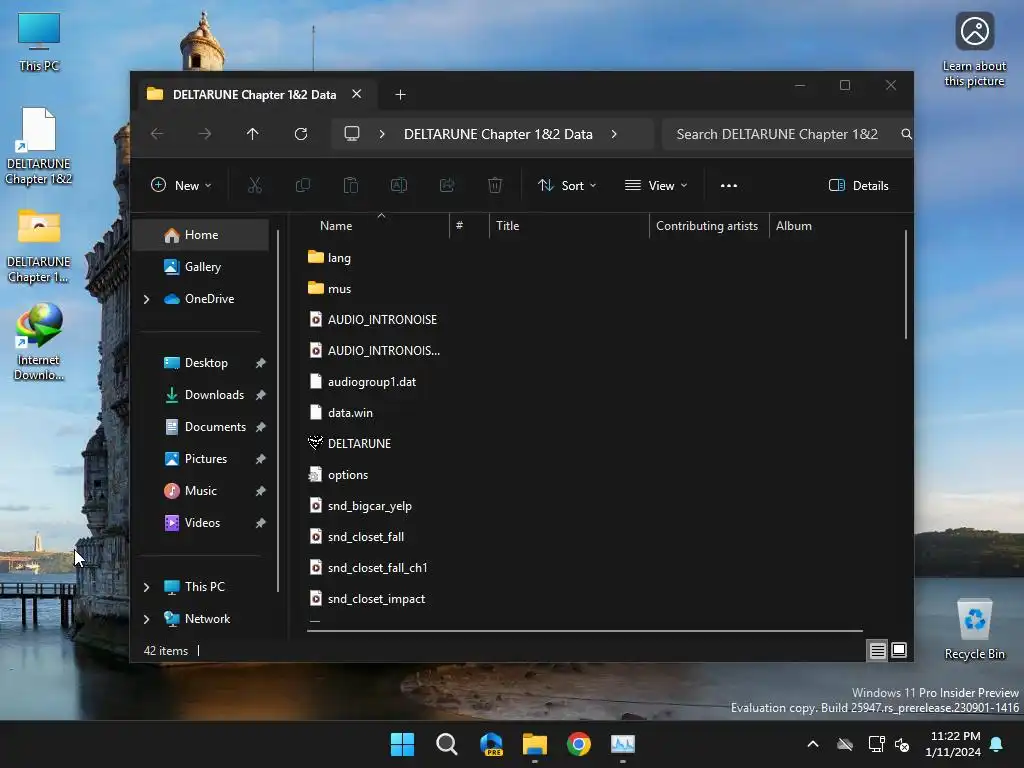Launch Google Chrome from taskbar
Viewport: 1024px width, 768px height.
click(579, 744)
